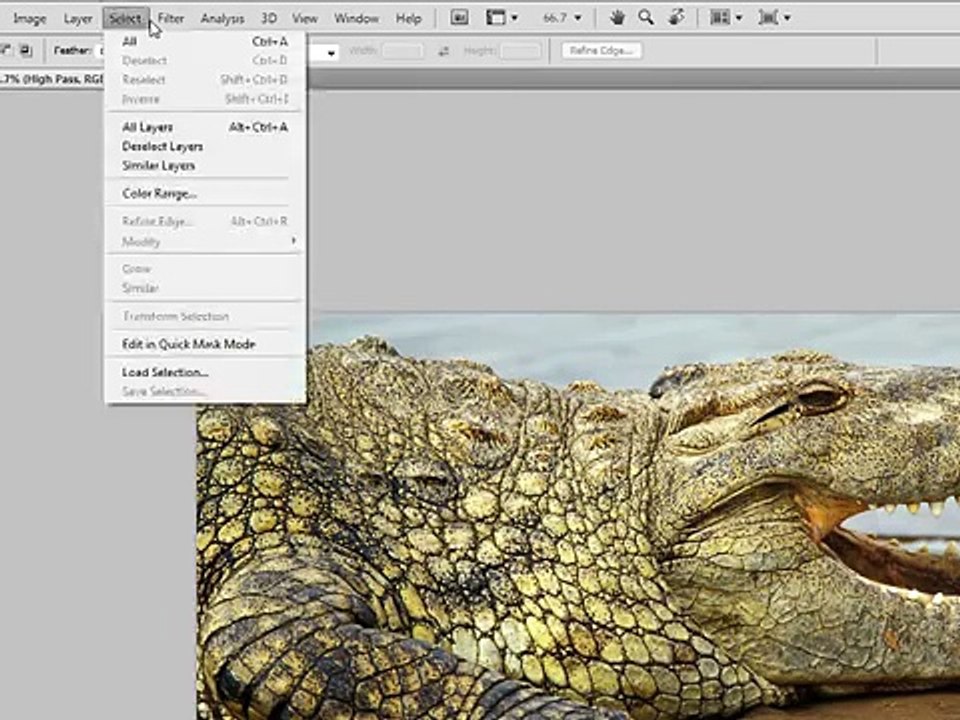Open the 3D menu
Image resolution: width=960 pixels, height=720 pixels.
268,19
